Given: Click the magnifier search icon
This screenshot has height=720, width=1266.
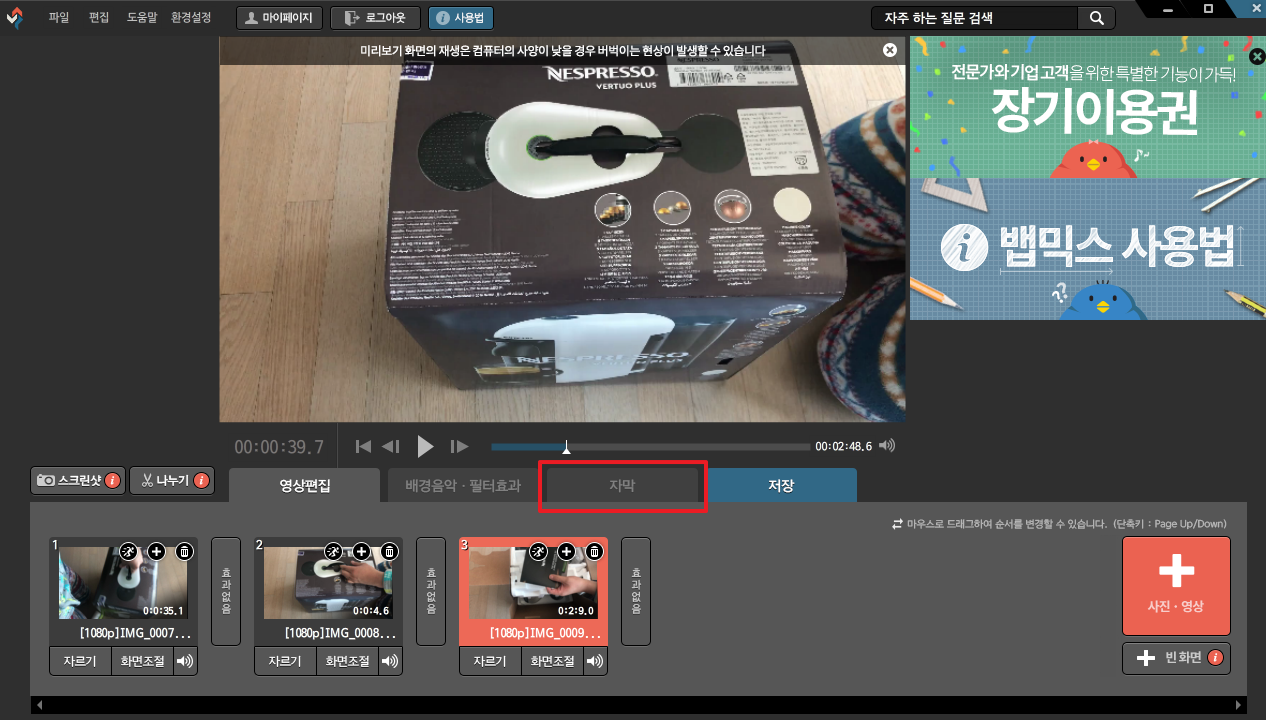Looking at the screenshot, I should click(x=1096, y=18).
